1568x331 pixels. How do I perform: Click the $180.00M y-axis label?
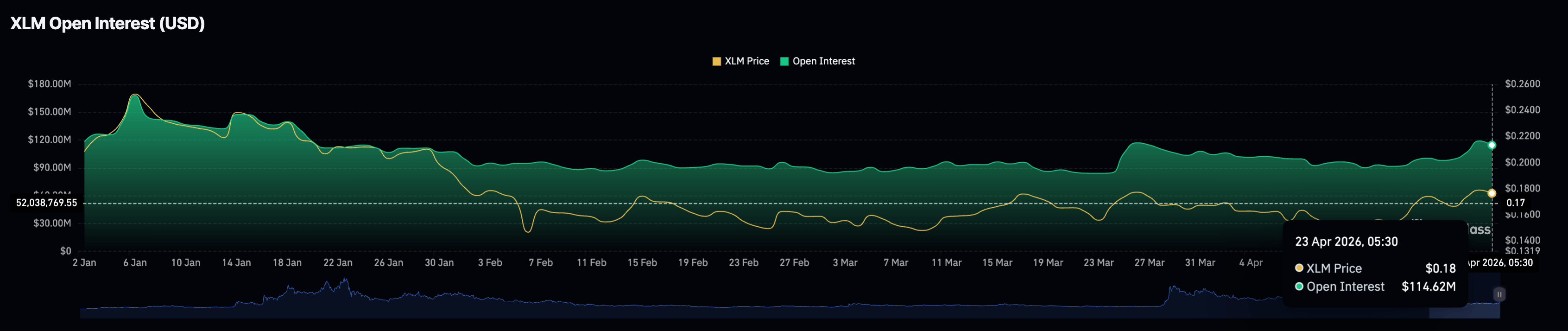(49, 84)
